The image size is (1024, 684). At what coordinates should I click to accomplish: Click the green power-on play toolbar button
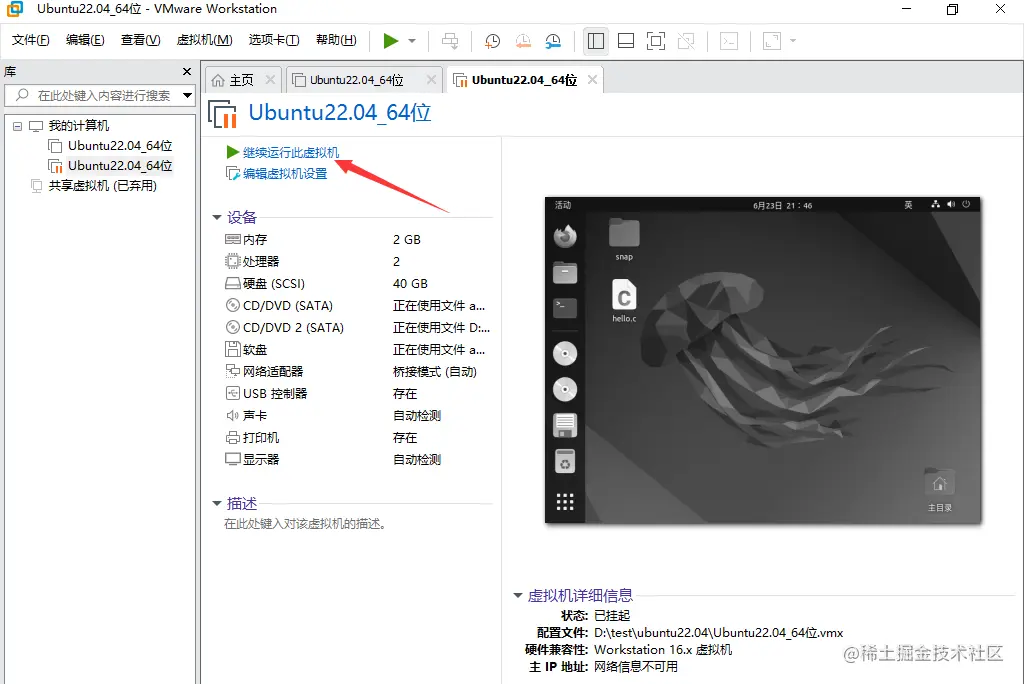[391, 41]
